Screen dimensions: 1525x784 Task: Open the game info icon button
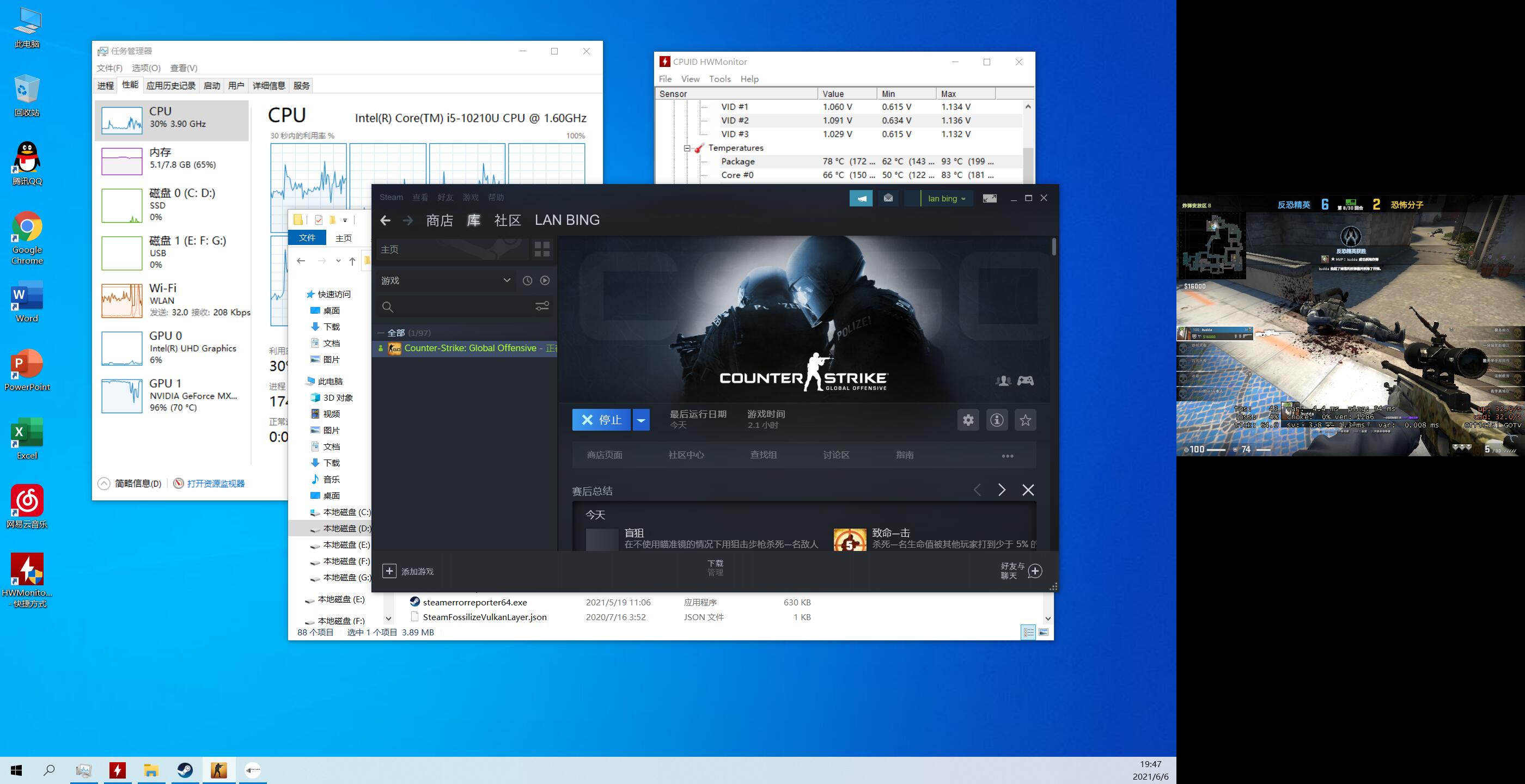(997, 420)
